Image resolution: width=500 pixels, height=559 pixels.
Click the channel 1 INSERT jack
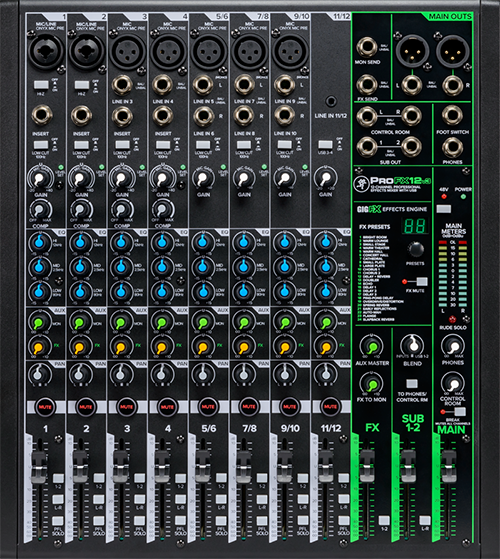tap(42, 116)
